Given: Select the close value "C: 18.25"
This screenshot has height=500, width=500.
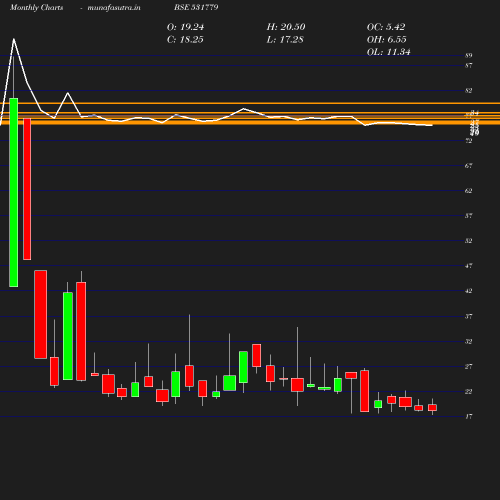Looking at the screenshot, I should pos(185,40).
